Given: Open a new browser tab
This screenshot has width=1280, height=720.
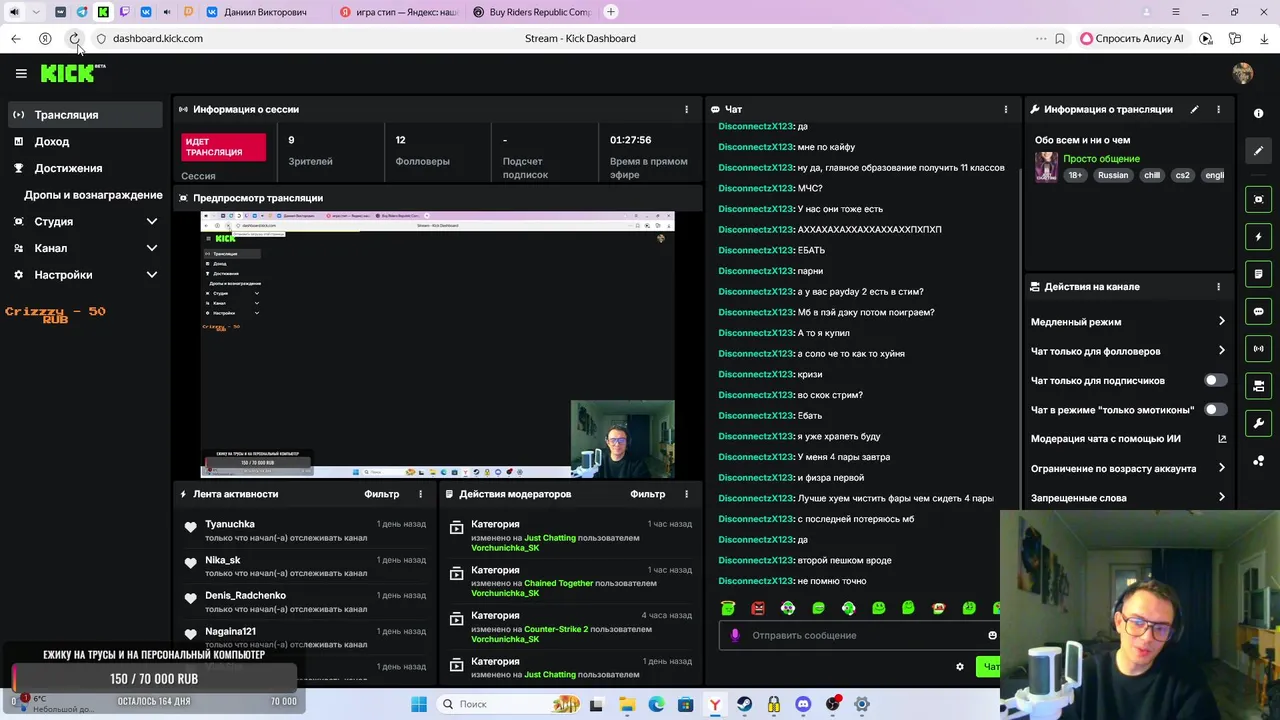Looking at the screenshot, I should [x=611, y=12].
